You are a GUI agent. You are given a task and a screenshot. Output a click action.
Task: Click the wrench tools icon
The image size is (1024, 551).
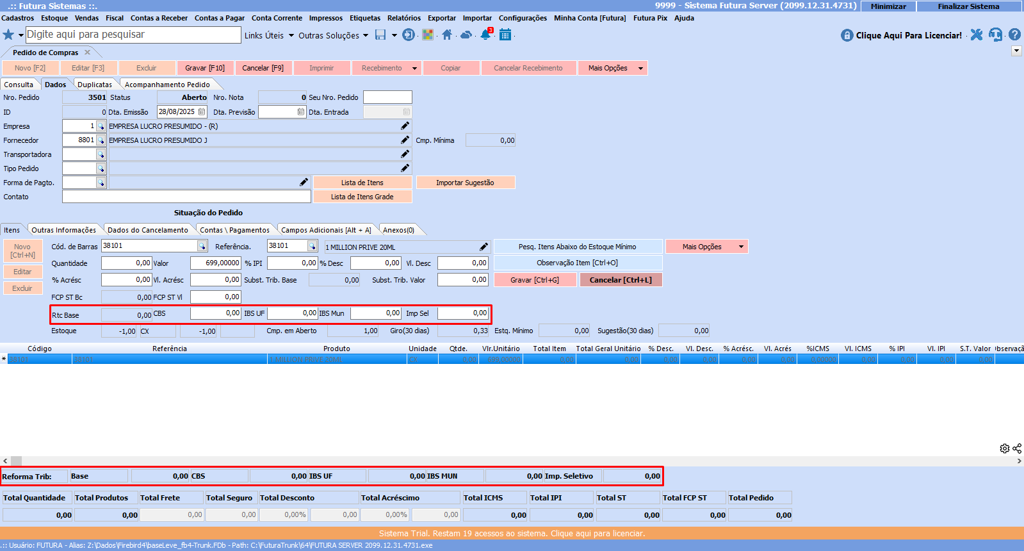point(976,35)
